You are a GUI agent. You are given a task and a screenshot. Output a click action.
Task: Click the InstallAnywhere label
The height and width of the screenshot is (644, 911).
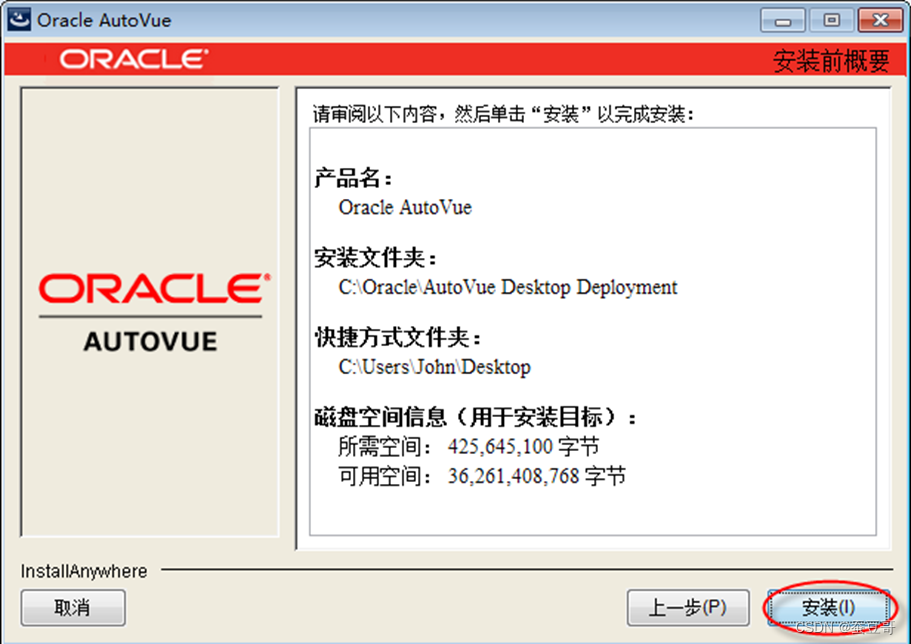click(84, 571)
